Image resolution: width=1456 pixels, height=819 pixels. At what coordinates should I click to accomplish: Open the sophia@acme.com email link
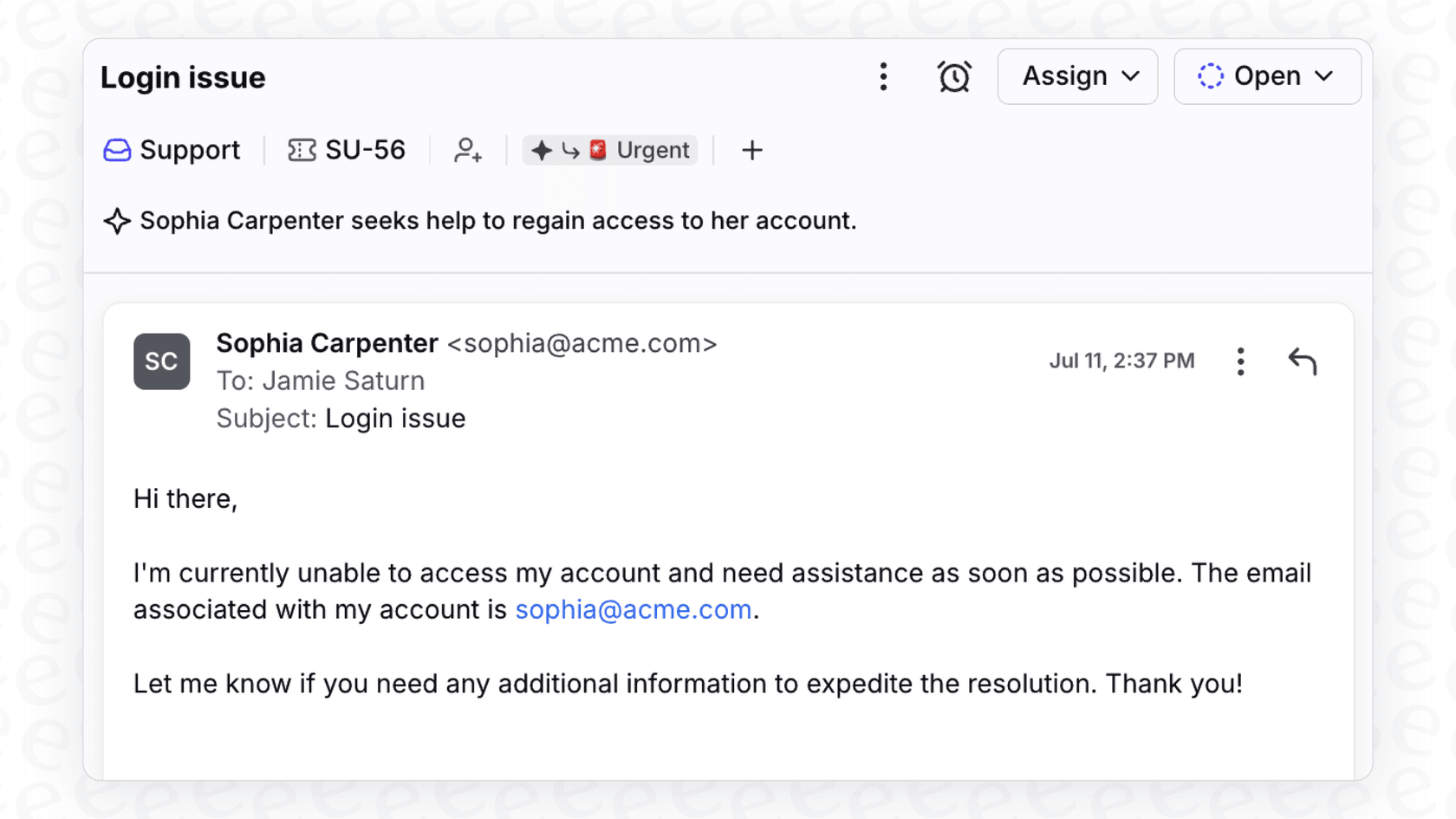(633, 609)
